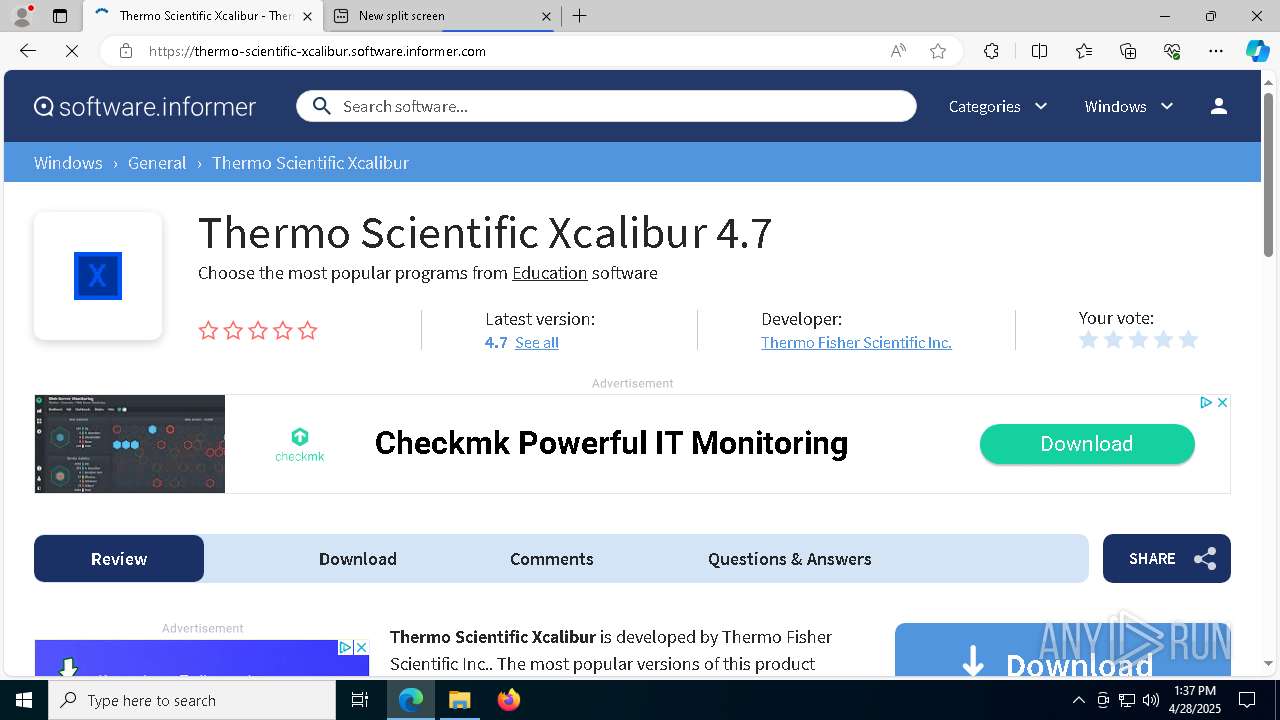Rate five stars in Your vote

click(1188, 340)
